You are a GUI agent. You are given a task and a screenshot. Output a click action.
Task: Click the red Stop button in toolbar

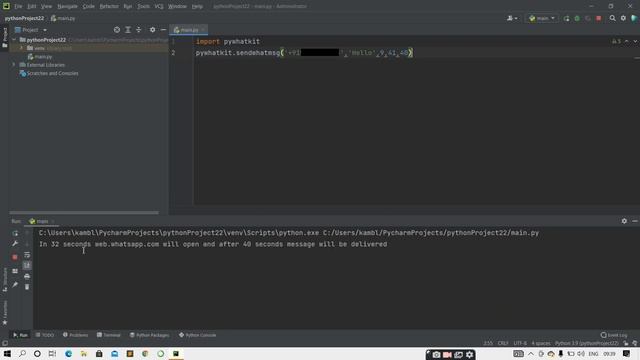coord(599,18)
